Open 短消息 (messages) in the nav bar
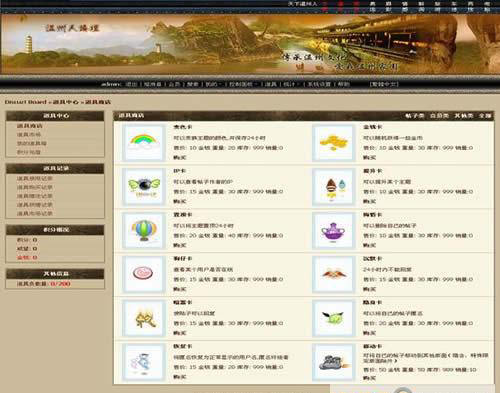This screenshot has width=500, height=393. pyautogui.click(x=153, y=84)
